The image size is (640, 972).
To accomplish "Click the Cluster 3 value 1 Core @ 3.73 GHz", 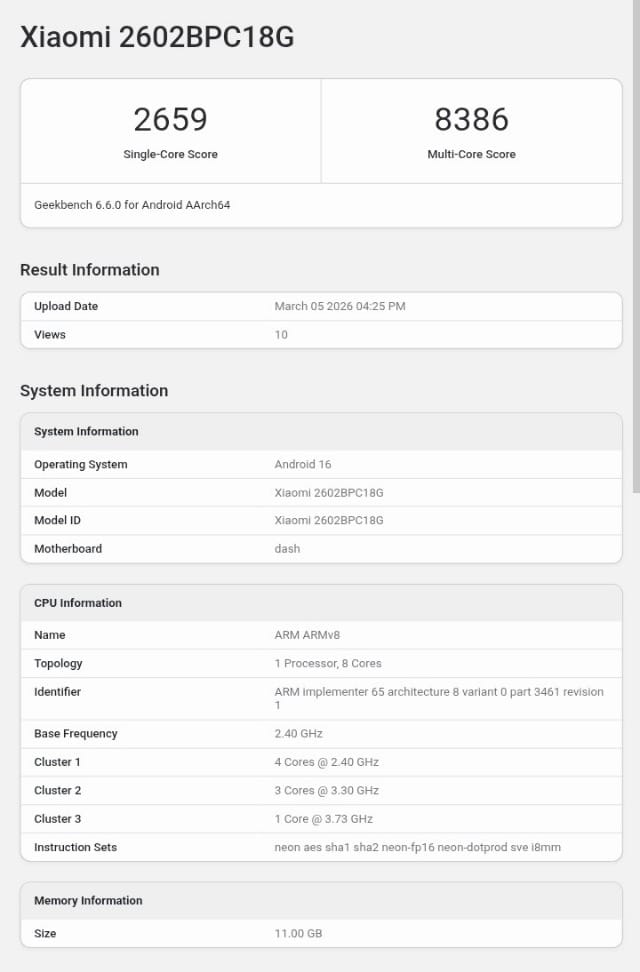I will coord(324,819).
